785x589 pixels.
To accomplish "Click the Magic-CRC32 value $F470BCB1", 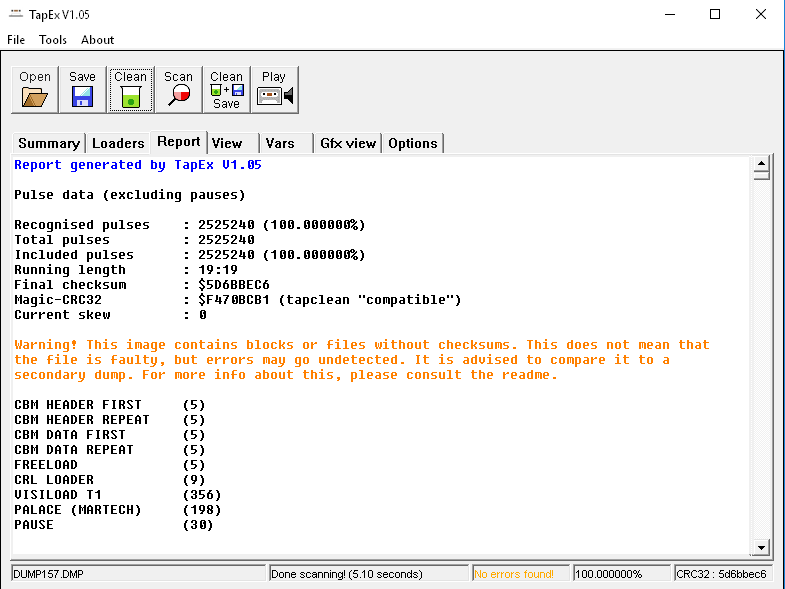I will click(234, 300).
